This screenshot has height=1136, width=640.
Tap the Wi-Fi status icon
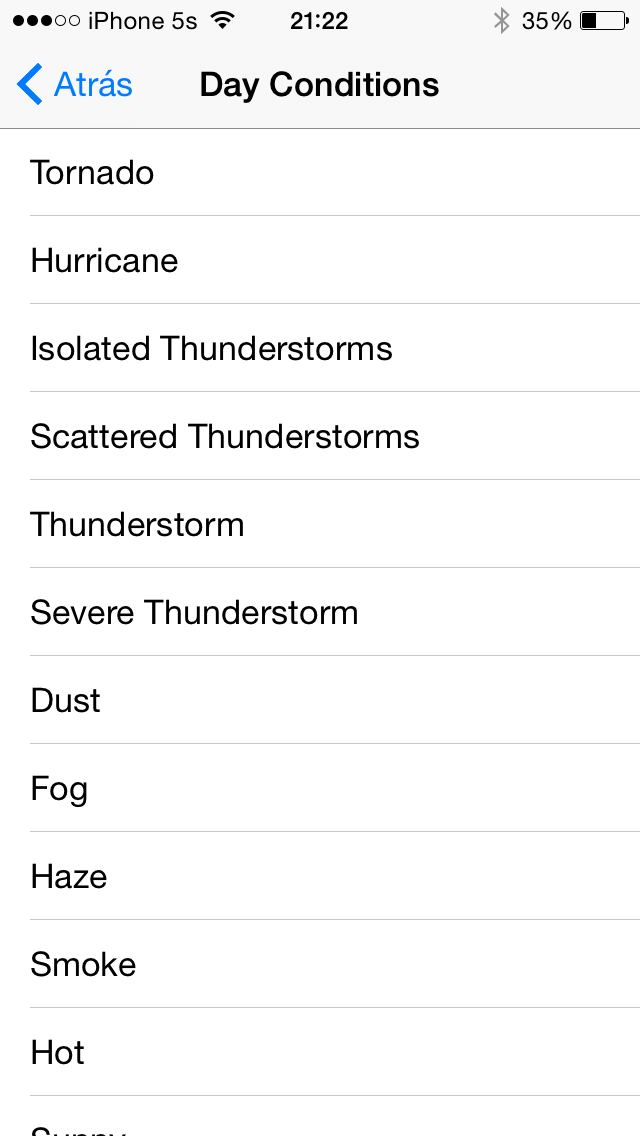[x=222, y=21]
